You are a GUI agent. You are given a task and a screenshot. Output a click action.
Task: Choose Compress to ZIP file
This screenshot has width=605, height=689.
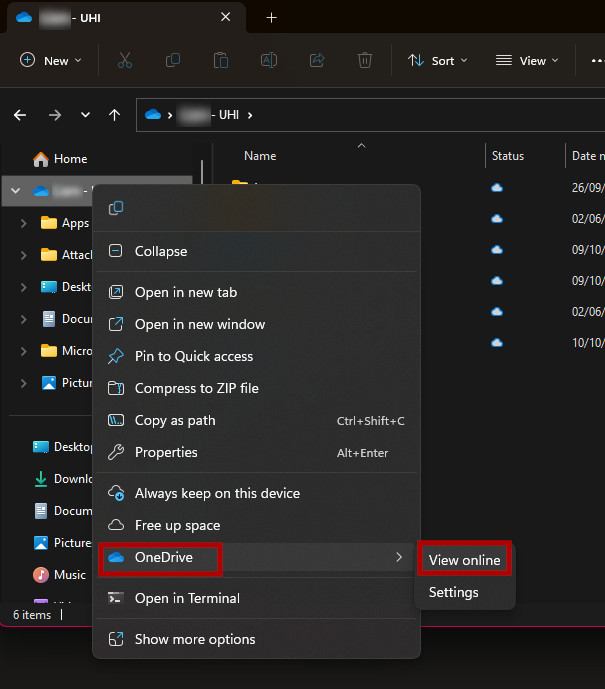click(196, 388)
